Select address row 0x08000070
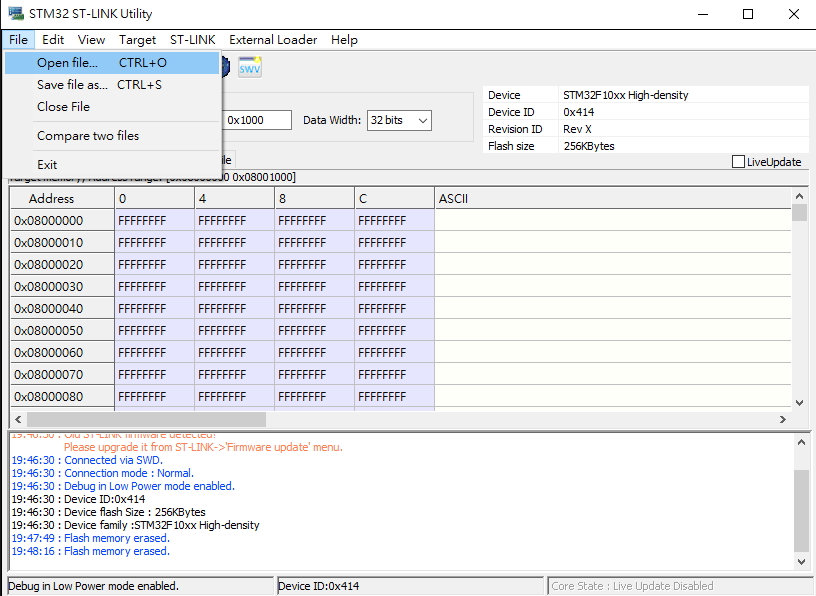Image resolution: width=816 pixels, height=596 pixels. (x=62, y=375)
